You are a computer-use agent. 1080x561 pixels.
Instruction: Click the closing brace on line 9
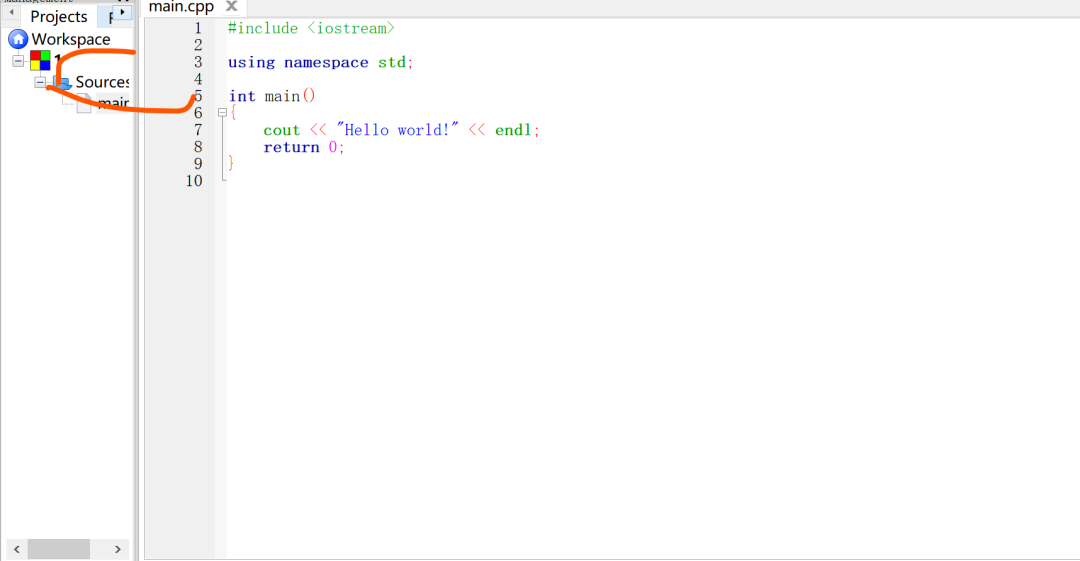pos(231,163)
